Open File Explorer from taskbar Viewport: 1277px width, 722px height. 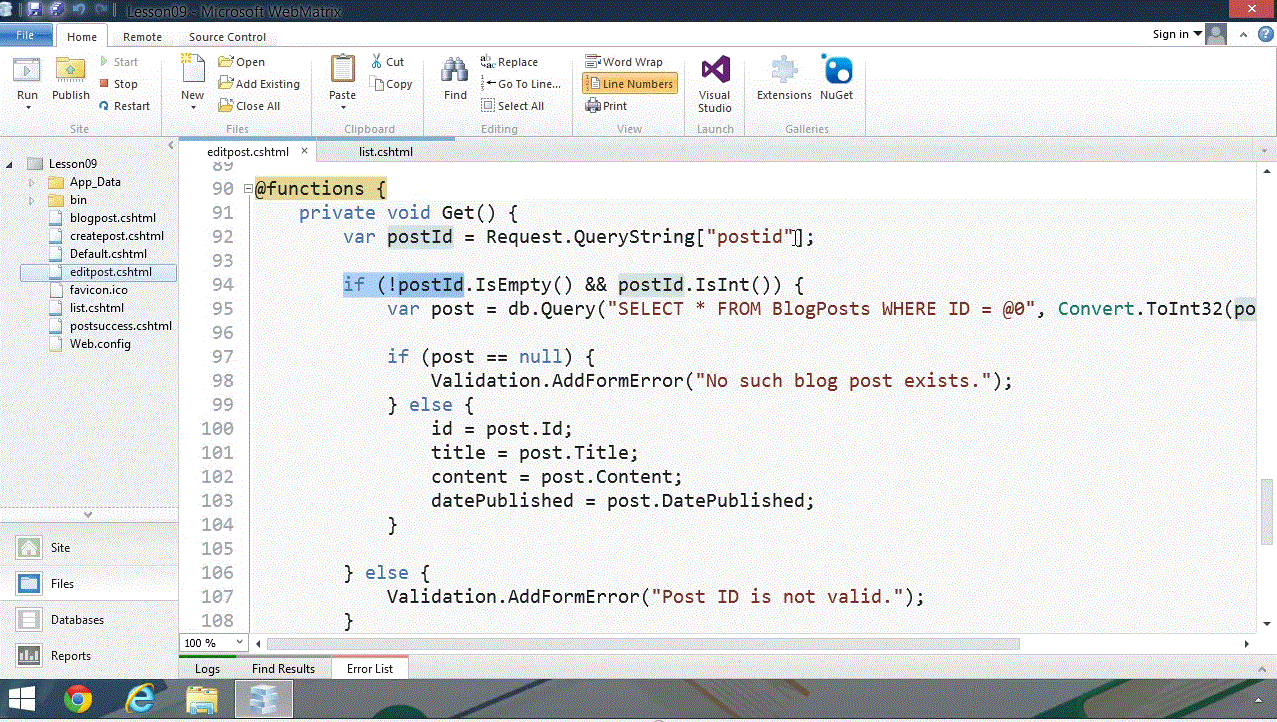(x=202, y=699)
